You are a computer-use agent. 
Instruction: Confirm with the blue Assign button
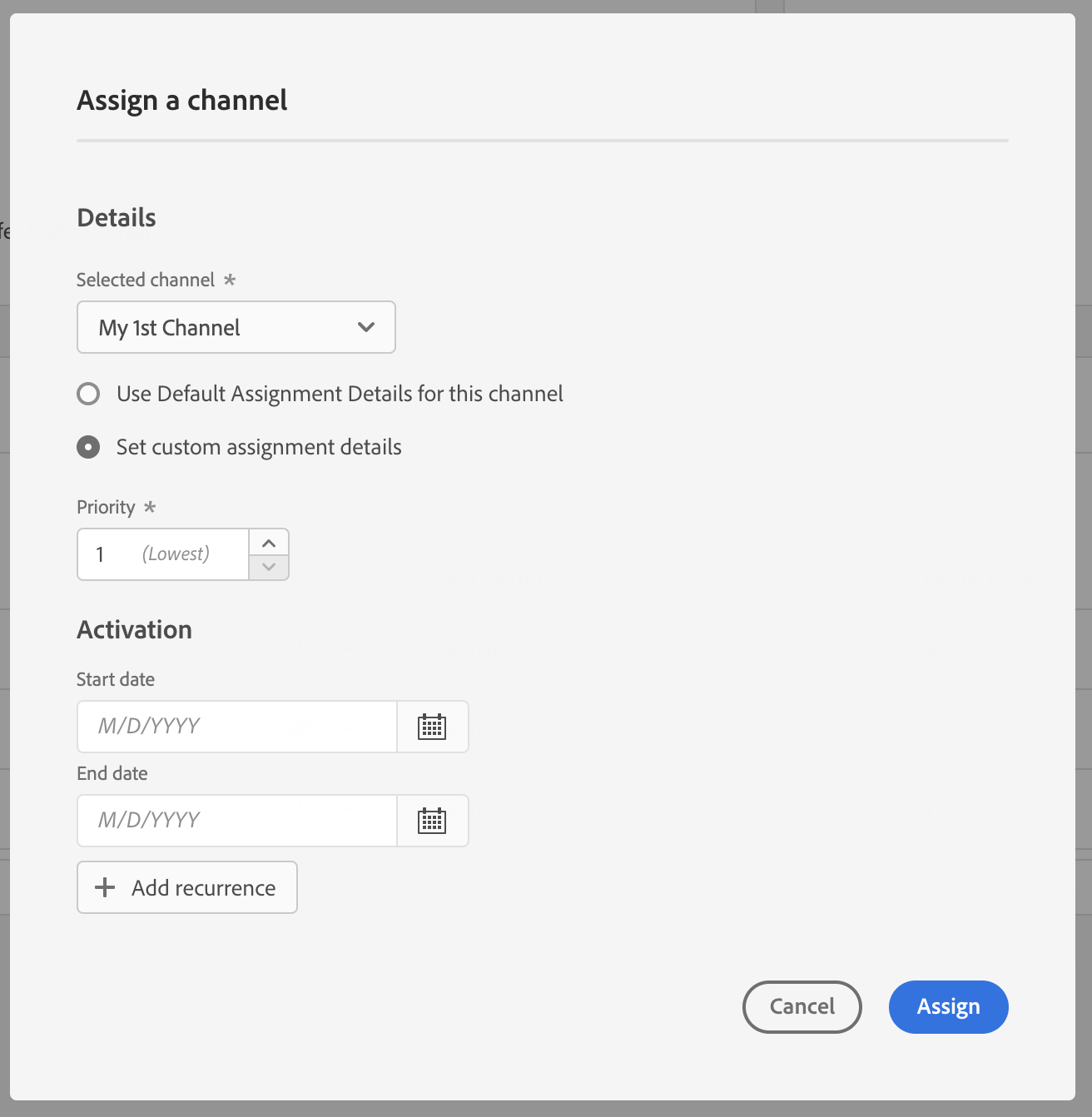pyautogui.click(x=948, y=1006)
